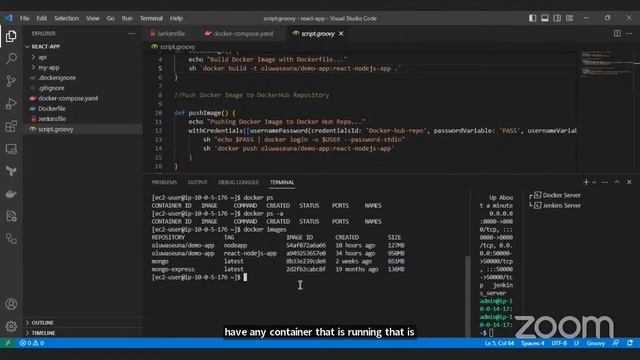The height and width of the screenshot is (360, 640).
Task: Click the feedback icon in status bar
Action: click(616, 343)
